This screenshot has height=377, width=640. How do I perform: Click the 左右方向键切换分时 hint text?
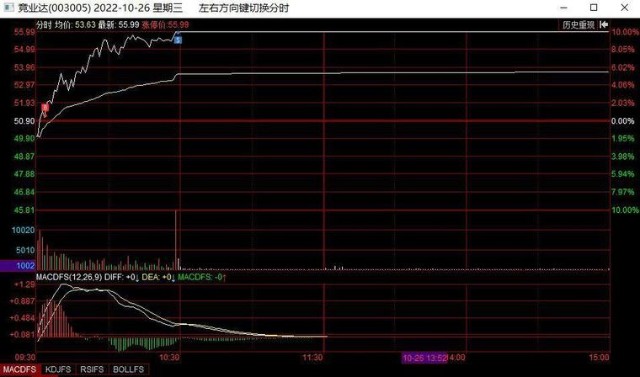click(244, 8)
